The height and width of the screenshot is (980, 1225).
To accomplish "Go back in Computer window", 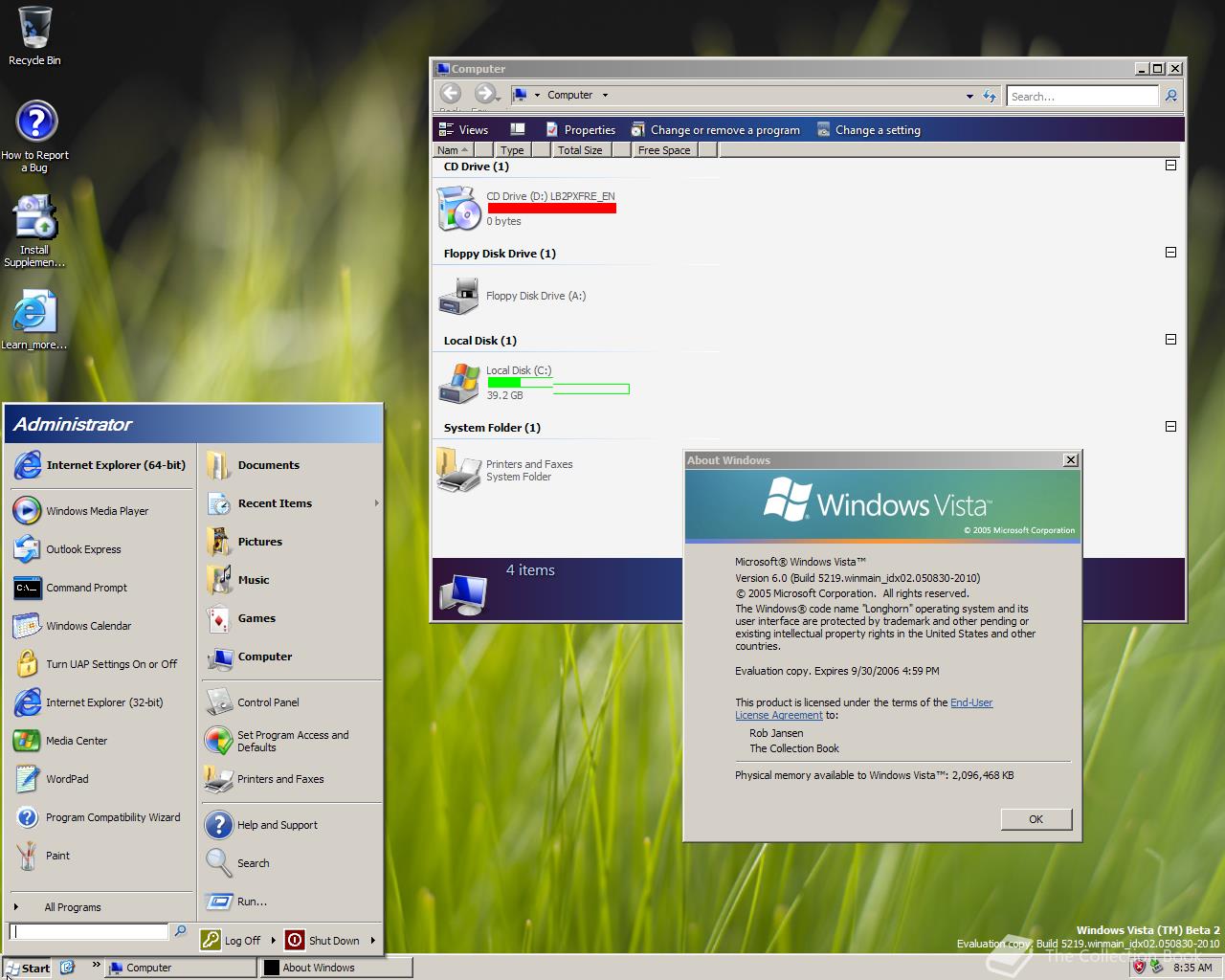I will [451, 94].
